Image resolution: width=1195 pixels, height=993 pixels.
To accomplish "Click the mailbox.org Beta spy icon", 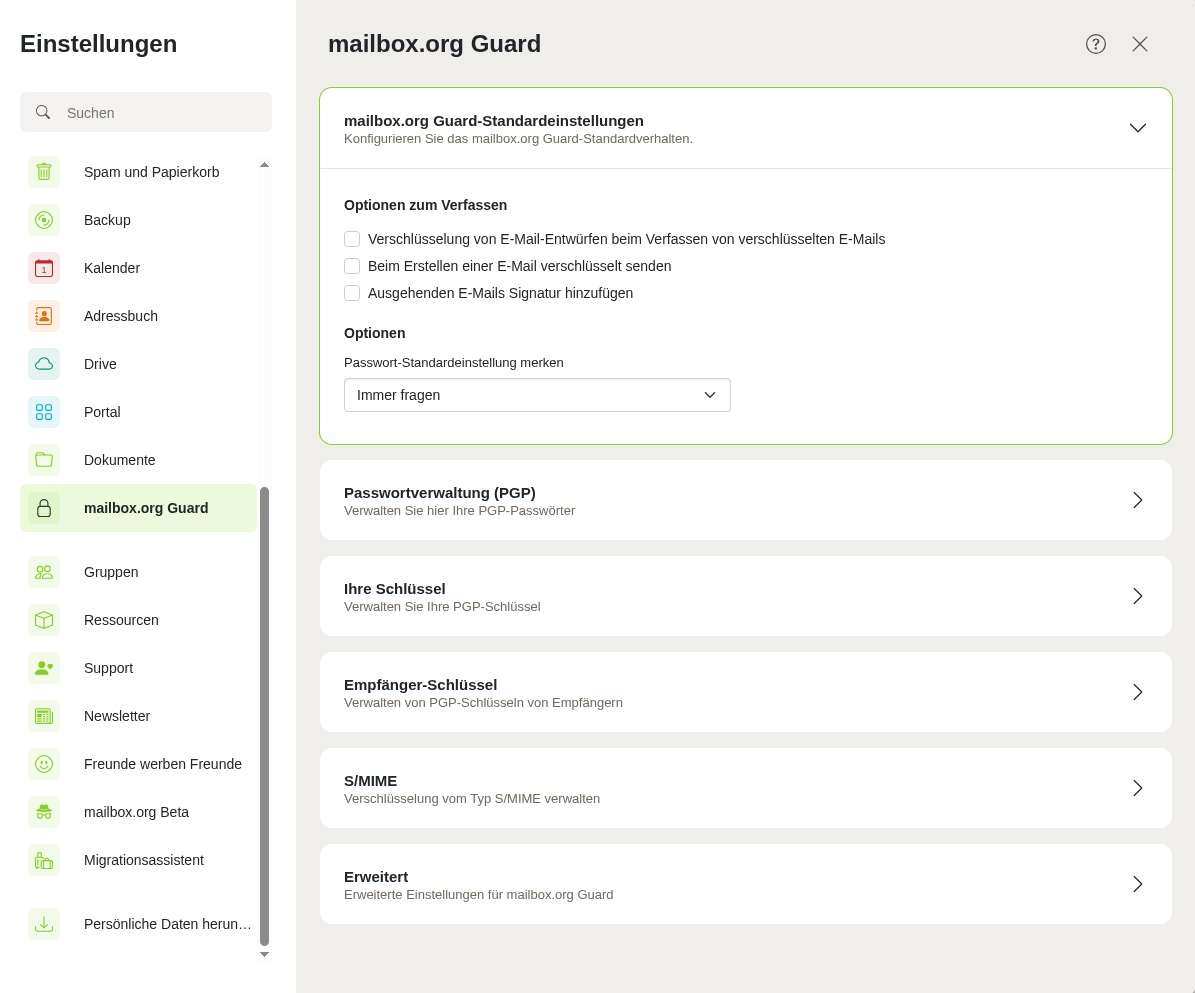I will coord(44,812).
